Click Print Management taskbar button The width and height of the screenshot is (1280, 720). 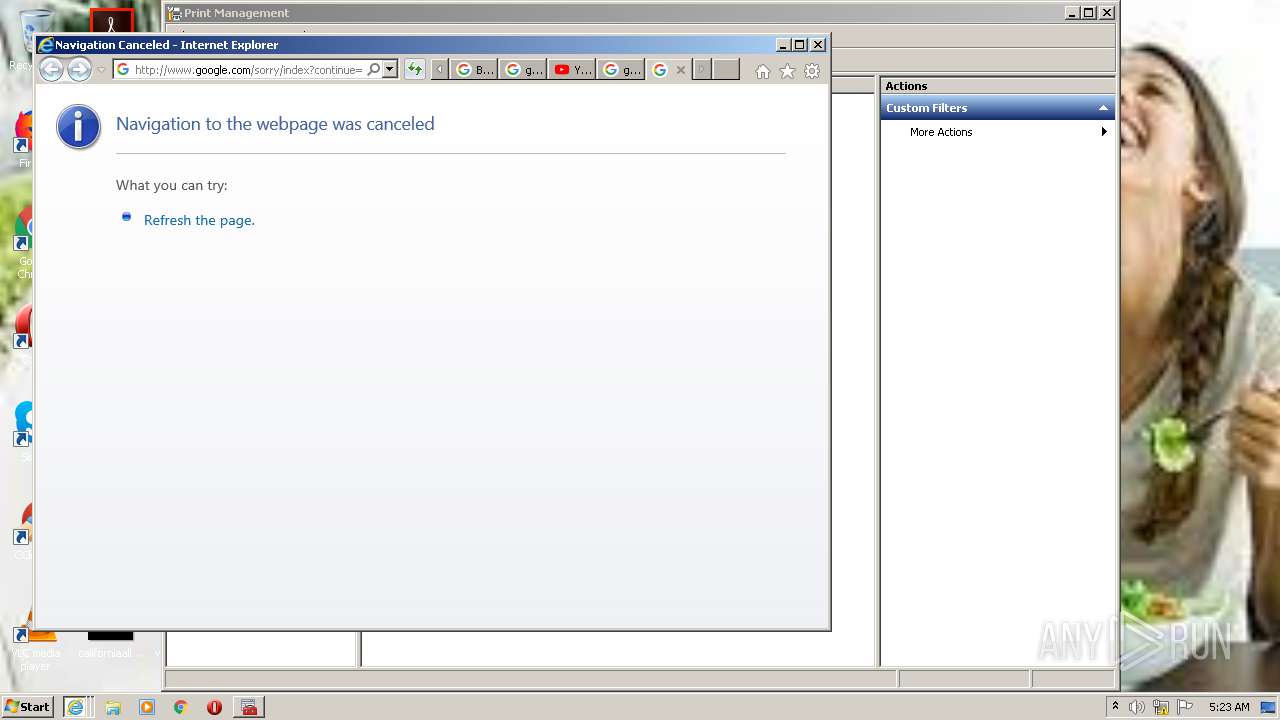pyautogui.click(x=249, y=707)
